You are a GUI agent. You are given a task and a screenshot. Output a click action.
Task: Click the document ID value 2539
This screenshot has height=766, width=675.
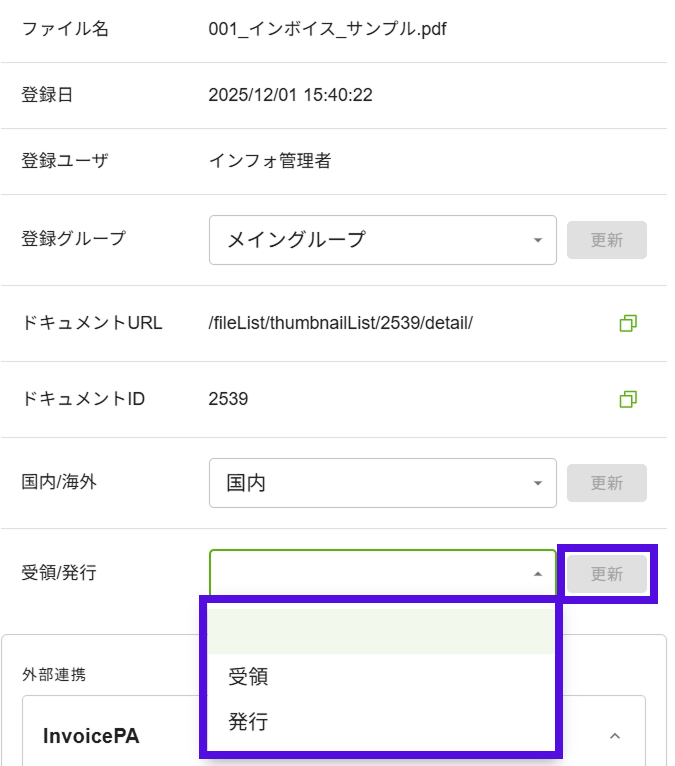pyautogui.click(x=228, y=399)
